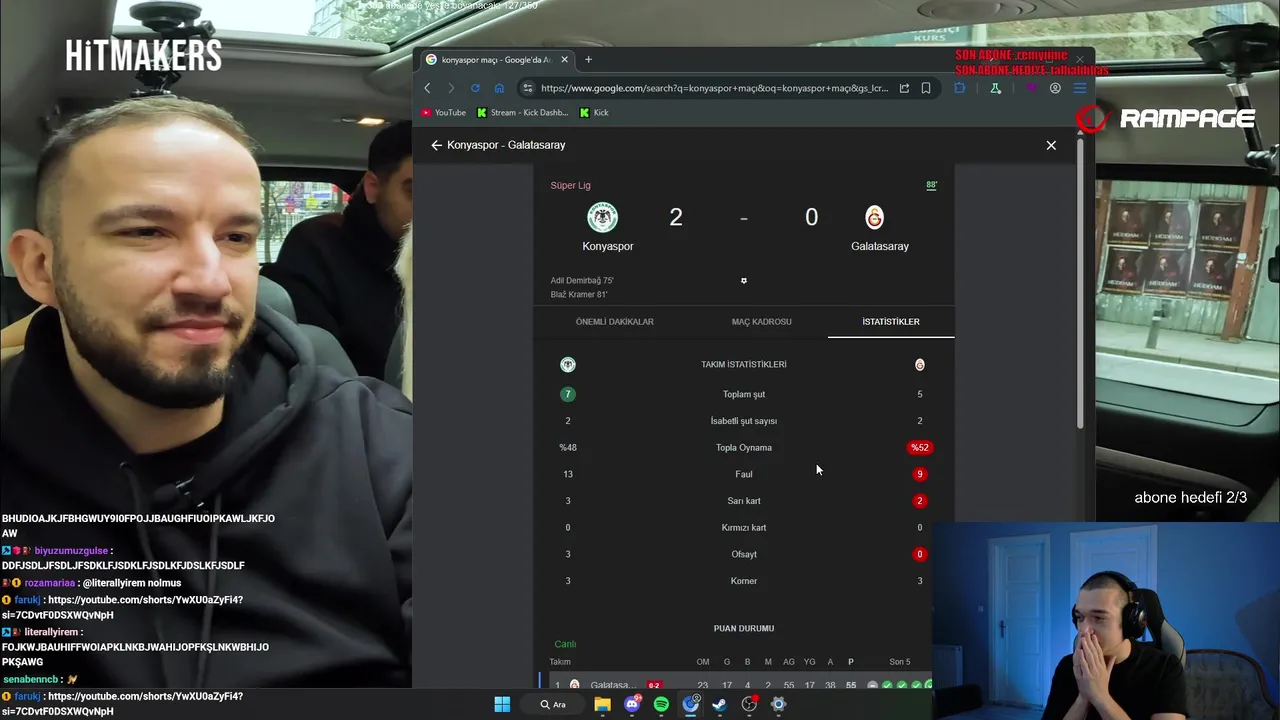This screenshot has height=720, width=1280.
Task: Open the Chromium gear app on taskbar
Action: tap(778, 704)
